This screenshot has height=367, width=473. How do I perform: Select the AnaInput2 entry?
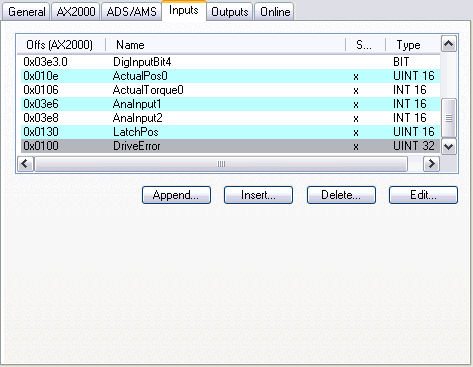click(230, 118)
